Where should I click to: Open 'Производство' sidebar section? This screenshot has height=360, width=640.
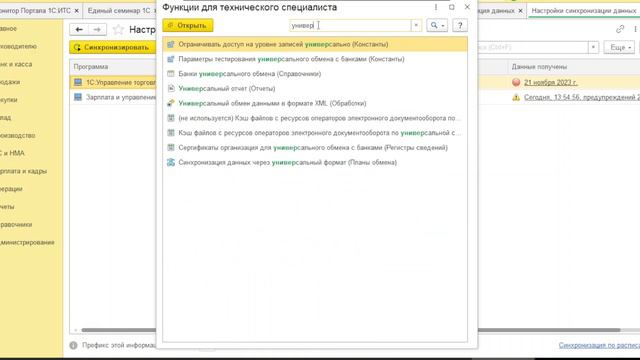click(18, 135)
